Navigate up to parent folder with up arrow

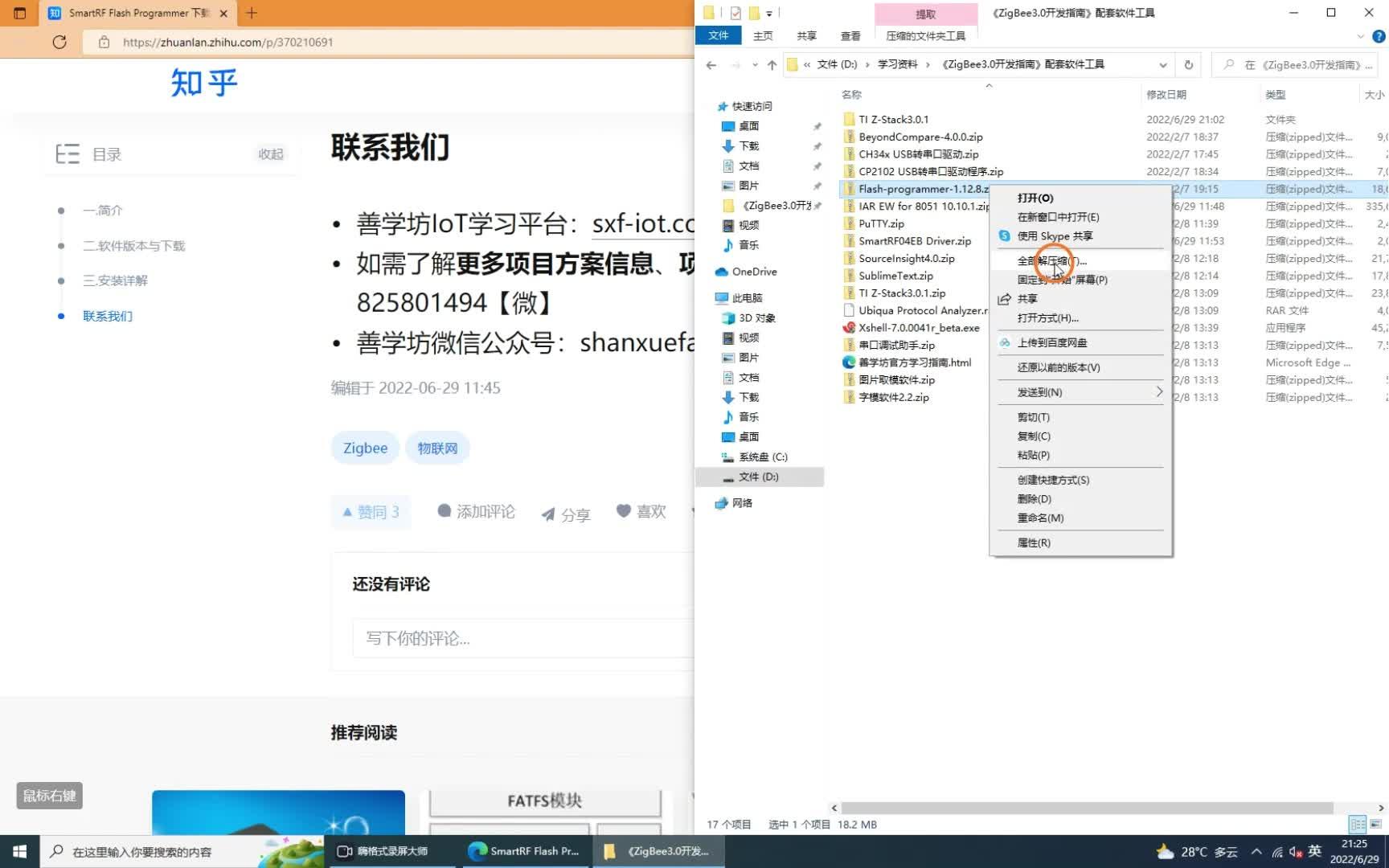tap(771, 64)
